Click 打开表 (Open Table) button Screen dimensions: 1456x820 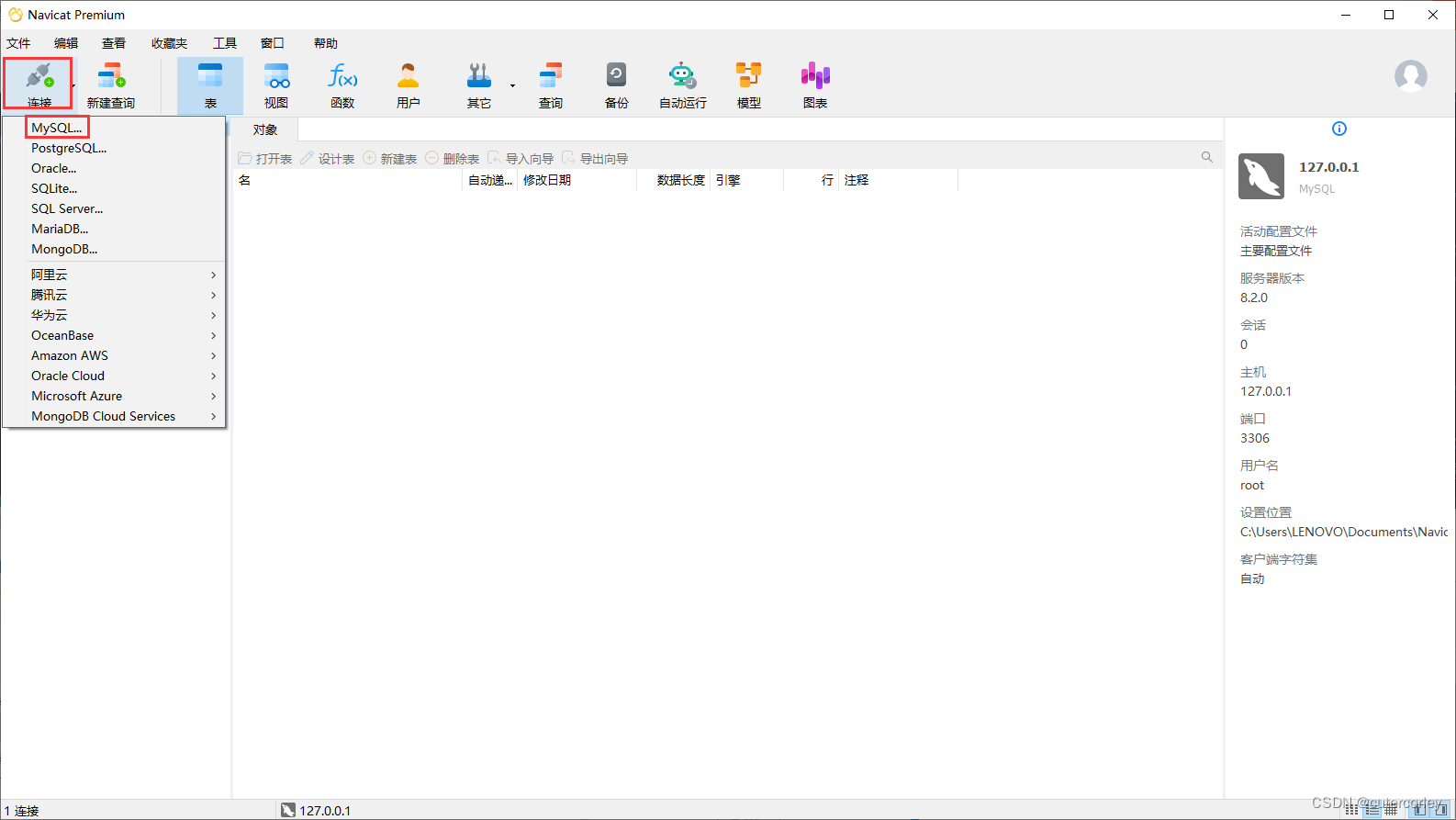coord(265,159)
